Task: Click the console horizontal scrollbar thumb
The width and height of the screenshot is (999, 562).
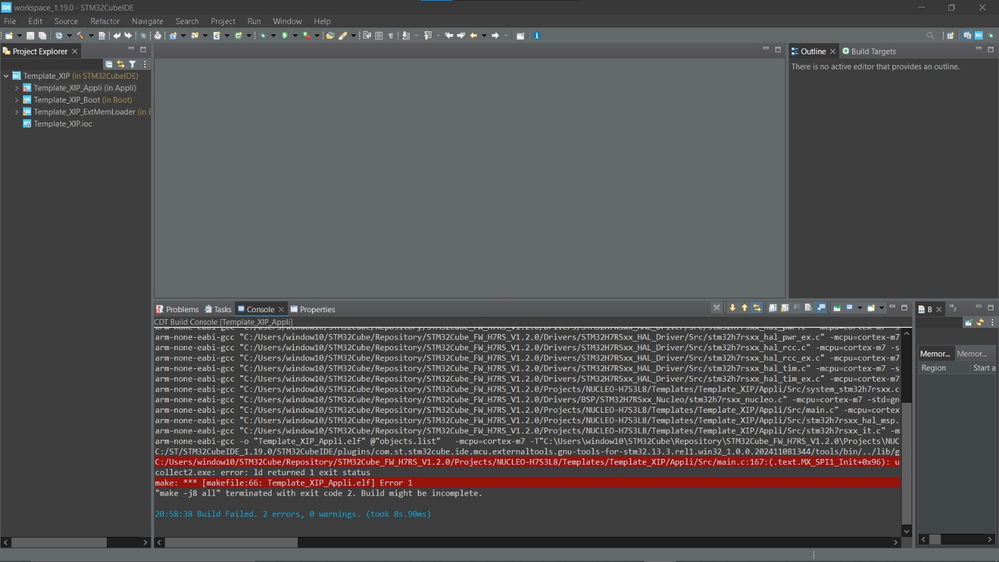Action: tap(231, 542)
